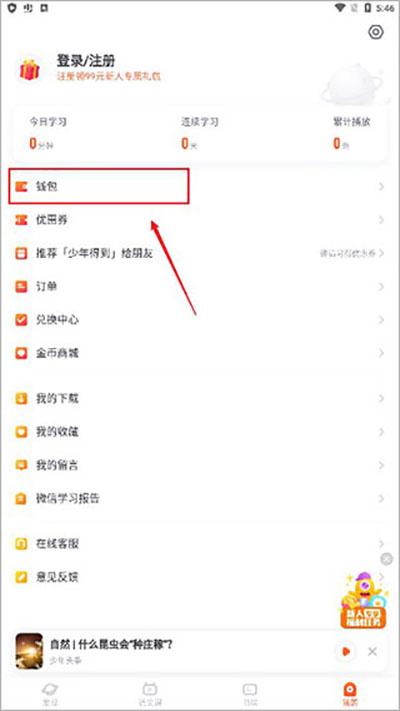This screenshot has height=711, width=400.
Task: Tap 登录/注册 to sign in
Action: (x=86, y=60)
